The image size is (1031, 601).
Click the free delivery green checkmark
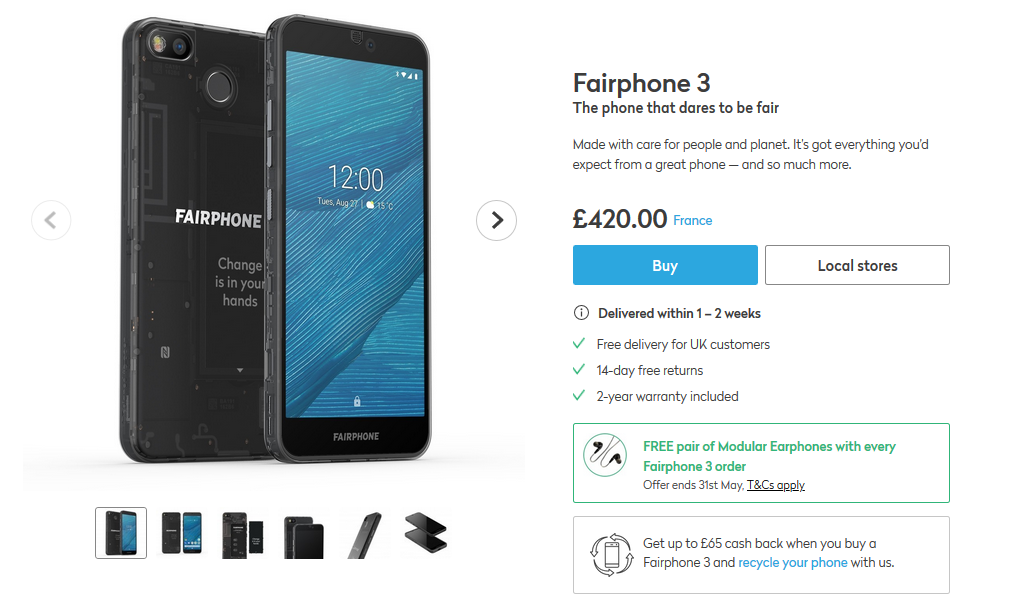tap(579, 343)
